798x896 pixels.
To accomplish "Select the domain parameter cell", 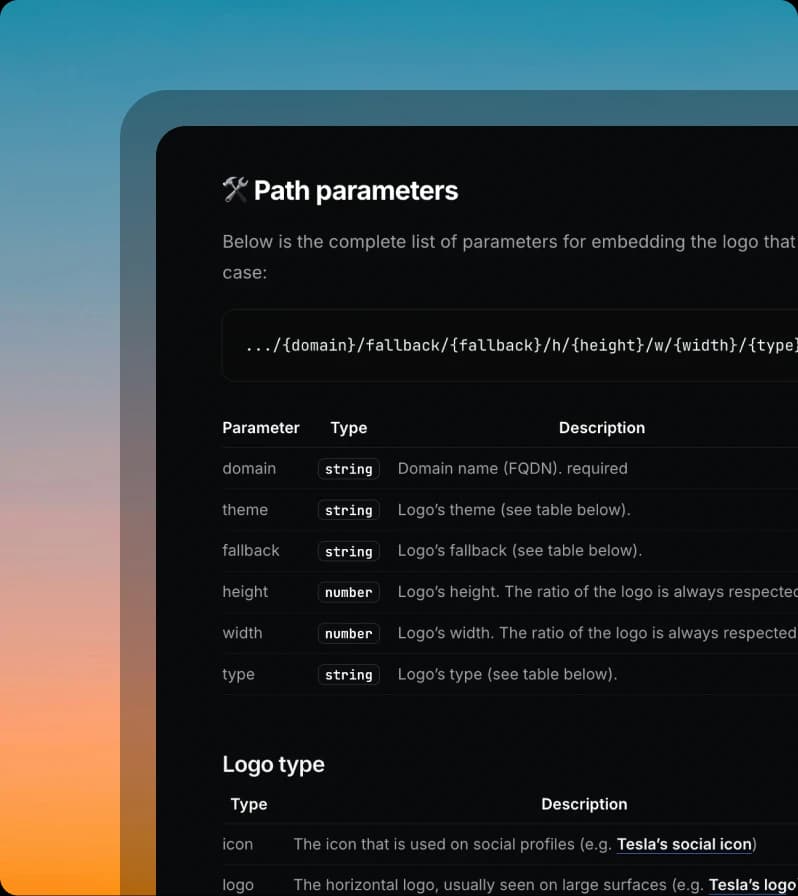I will 249,469.
